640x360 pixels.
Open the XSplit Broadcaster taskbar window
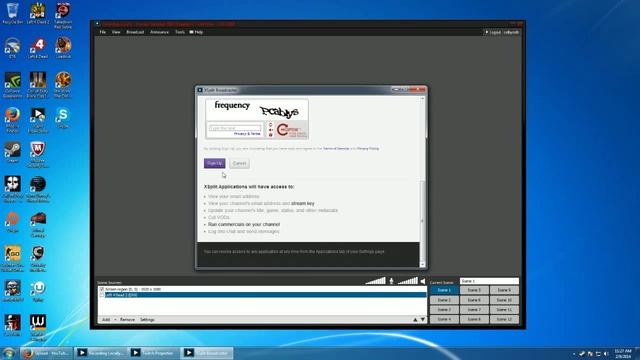207,353
